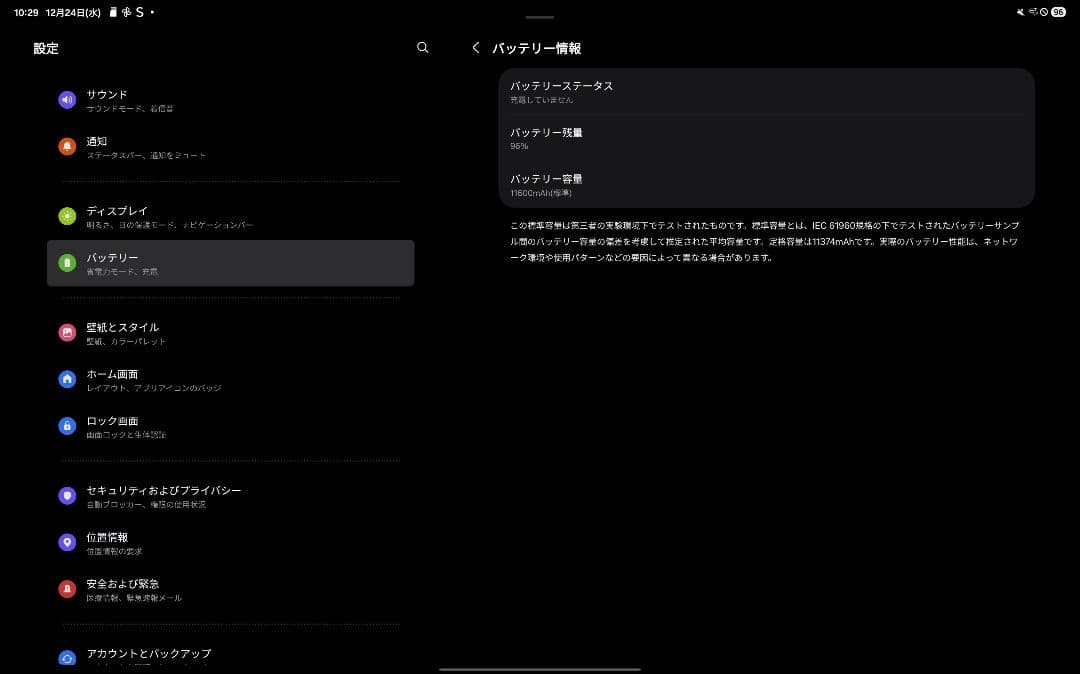
Task: Click the green ディスプレイ sun icon
Action: [x=67, y=216]
